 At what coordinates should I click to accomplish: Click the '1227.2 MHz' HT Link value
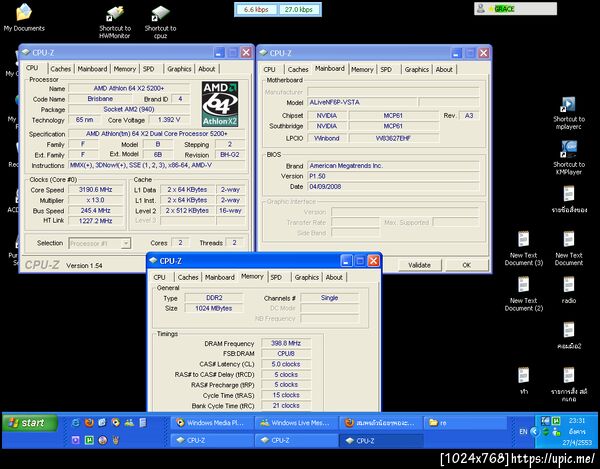(x=96, y=221)
